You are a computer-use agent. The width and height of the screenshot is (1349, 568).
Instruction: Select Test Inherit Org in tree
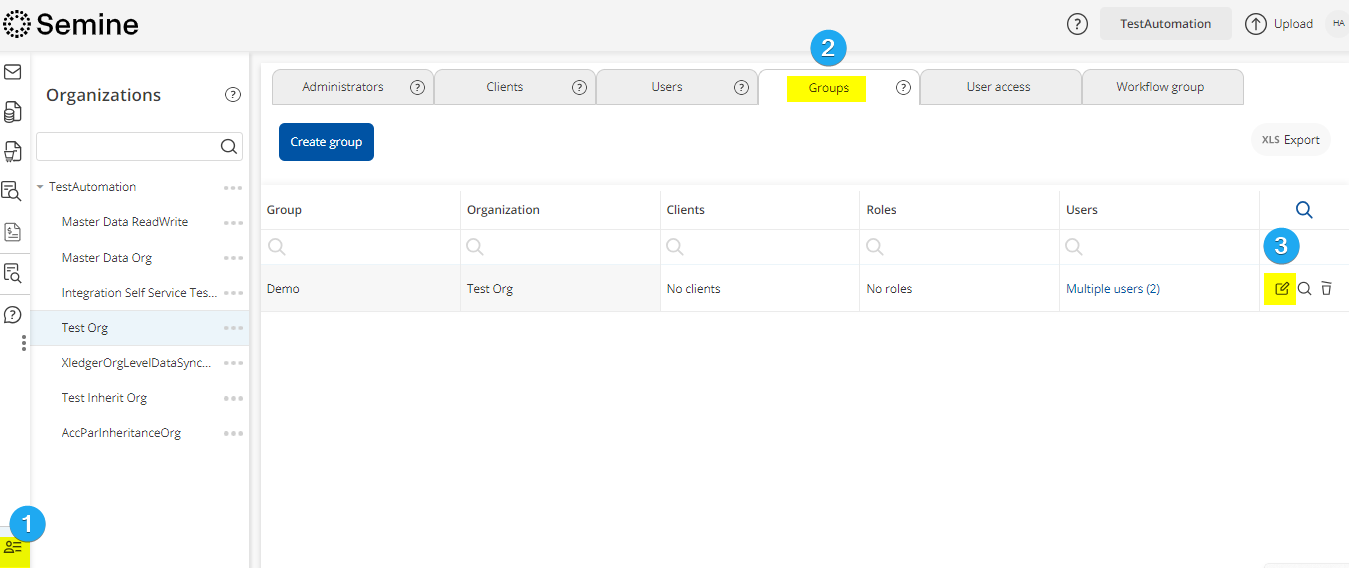point(104,398)
